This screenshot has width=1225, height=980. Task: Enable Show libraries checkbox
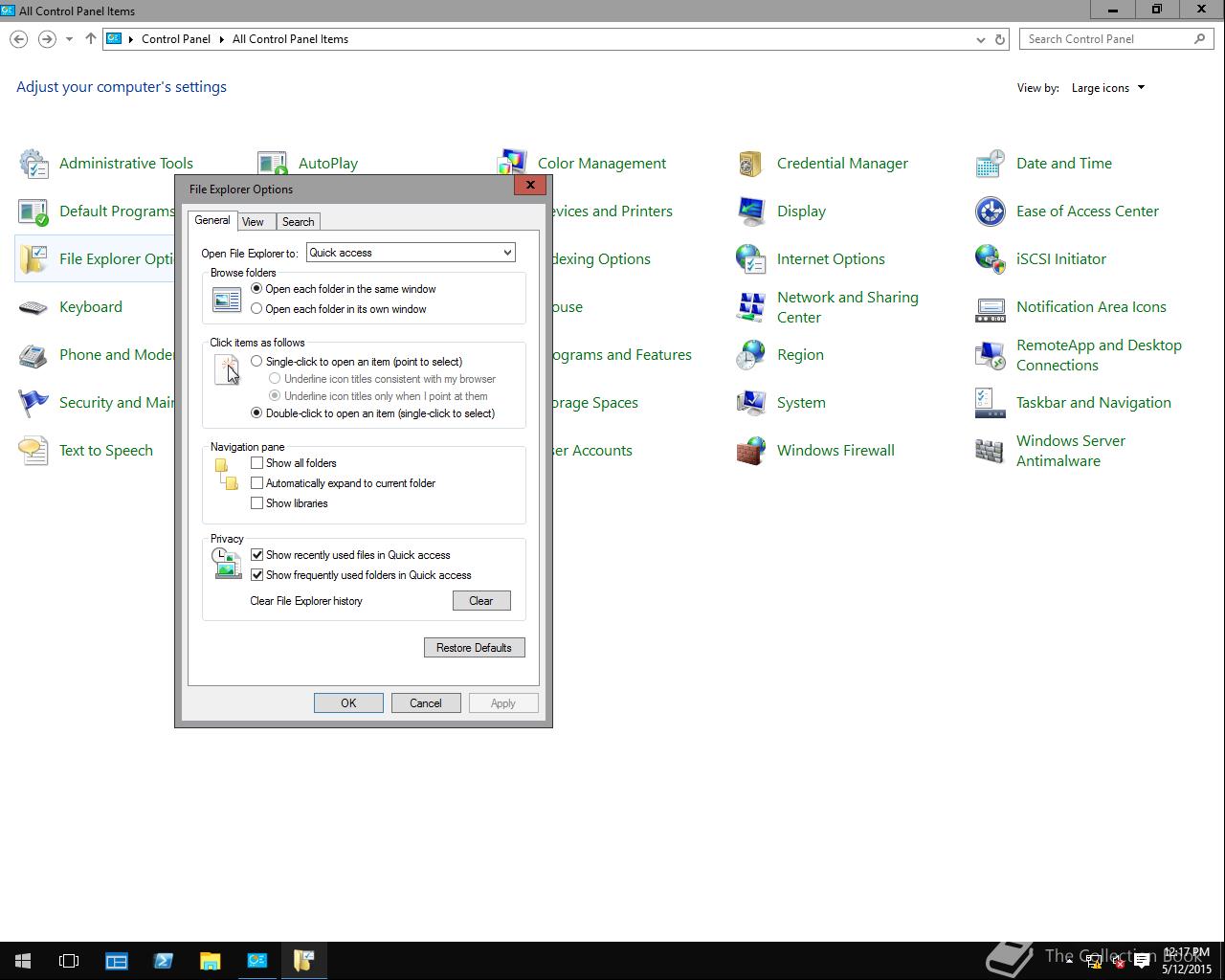coord(256,503)
